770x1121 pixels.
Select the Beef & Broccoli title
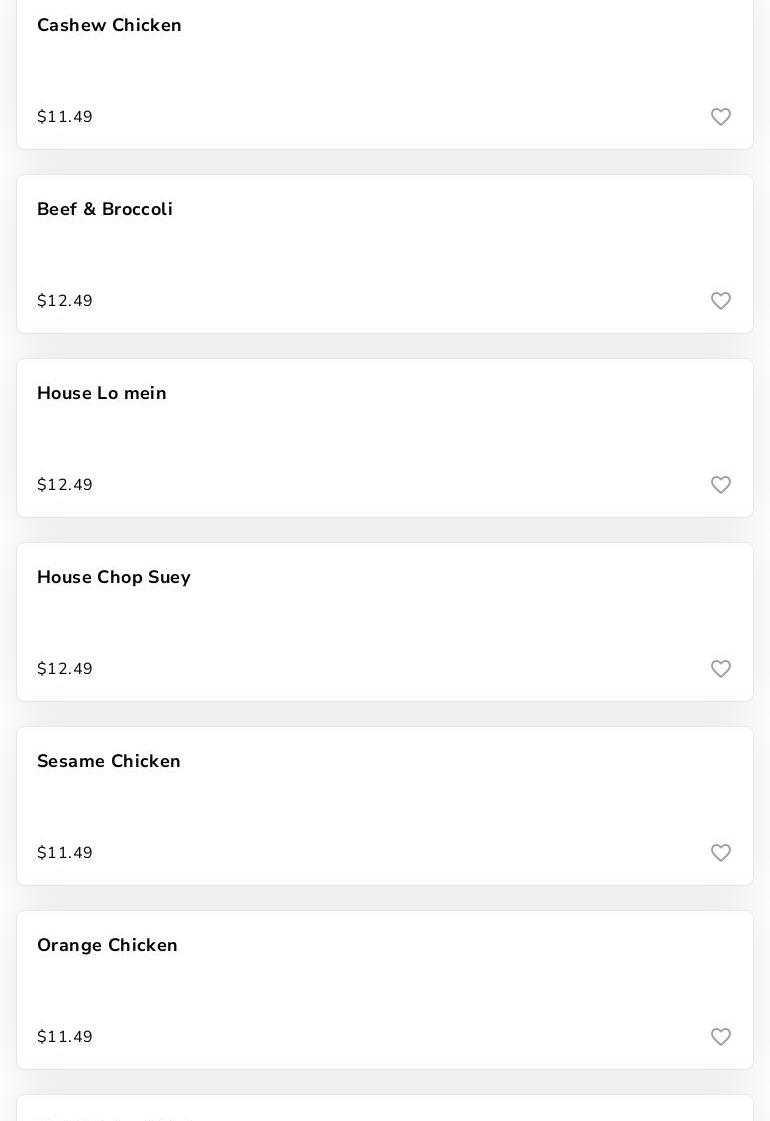pyautogui.click(x=105, y=210)
